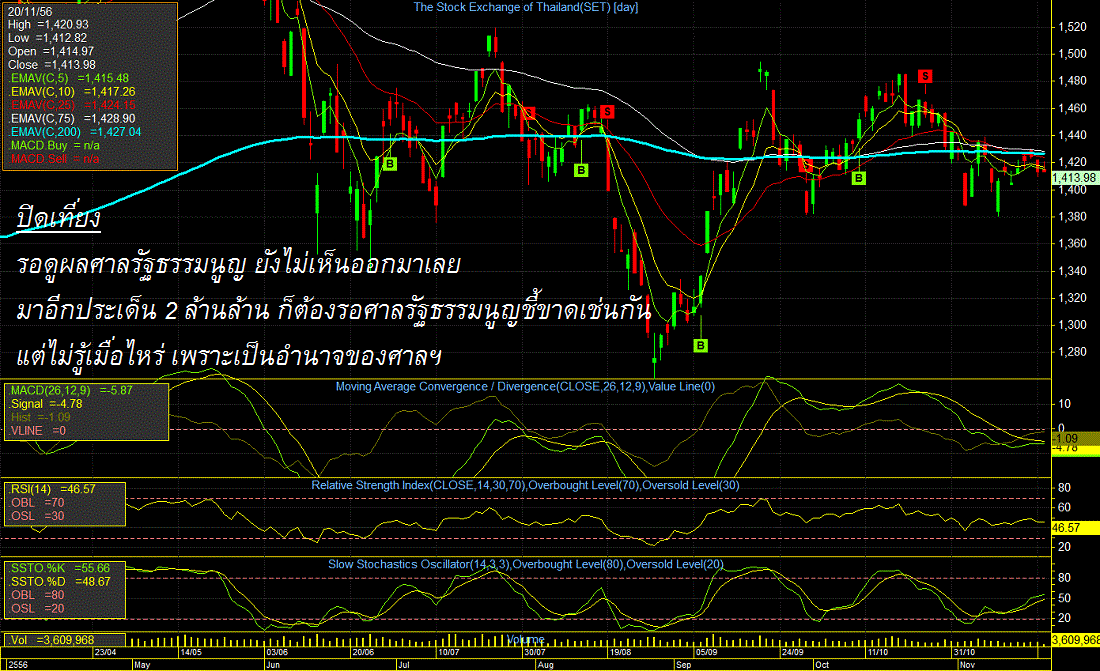Image resolution: width=1100 pixels, height=671 pixels.
Task: Click the '1,280' price axis label
Action: pyautogui.click(x=1071, y=352)
